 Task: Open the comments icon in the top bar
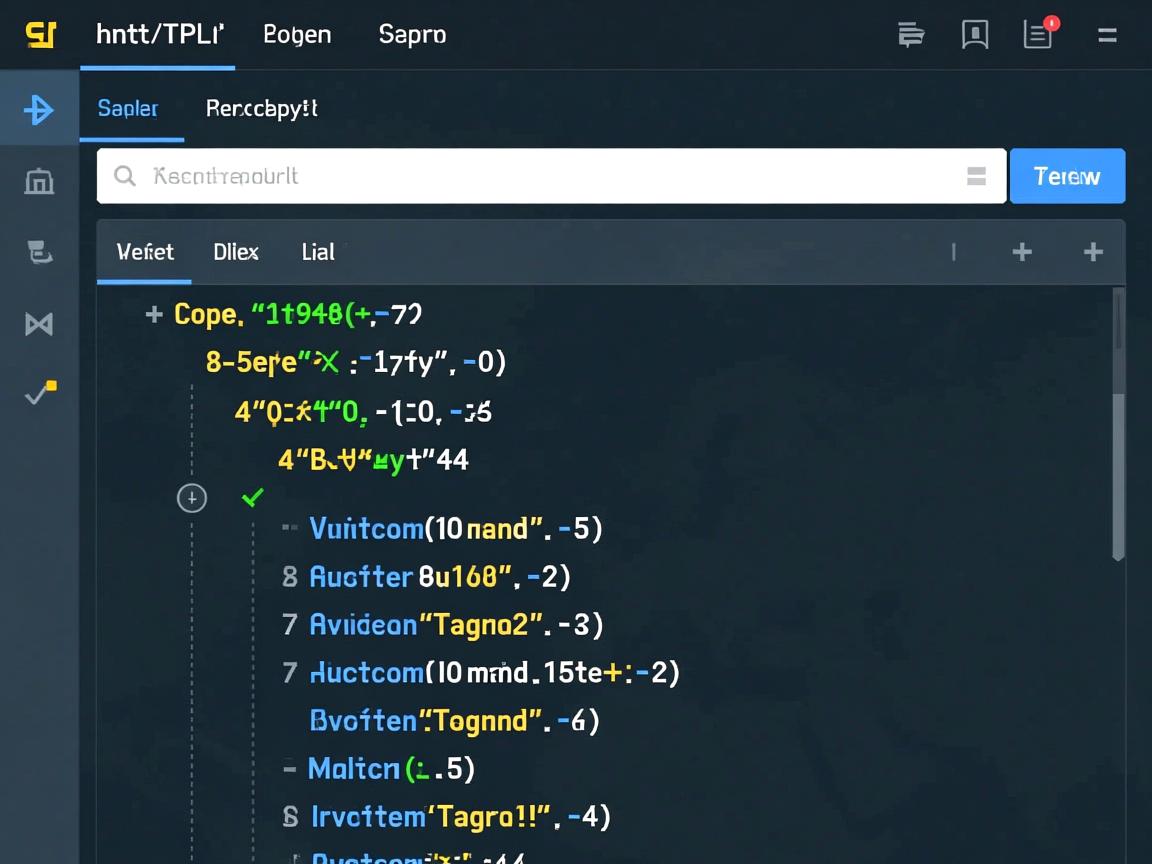tap(910, 34)
